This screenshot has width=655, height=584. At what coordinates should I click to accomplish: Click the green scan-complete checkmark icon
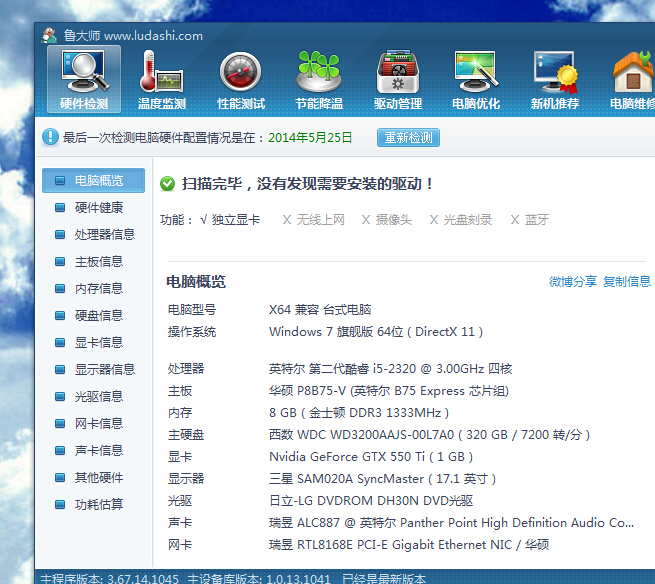[x=168, y=183]
